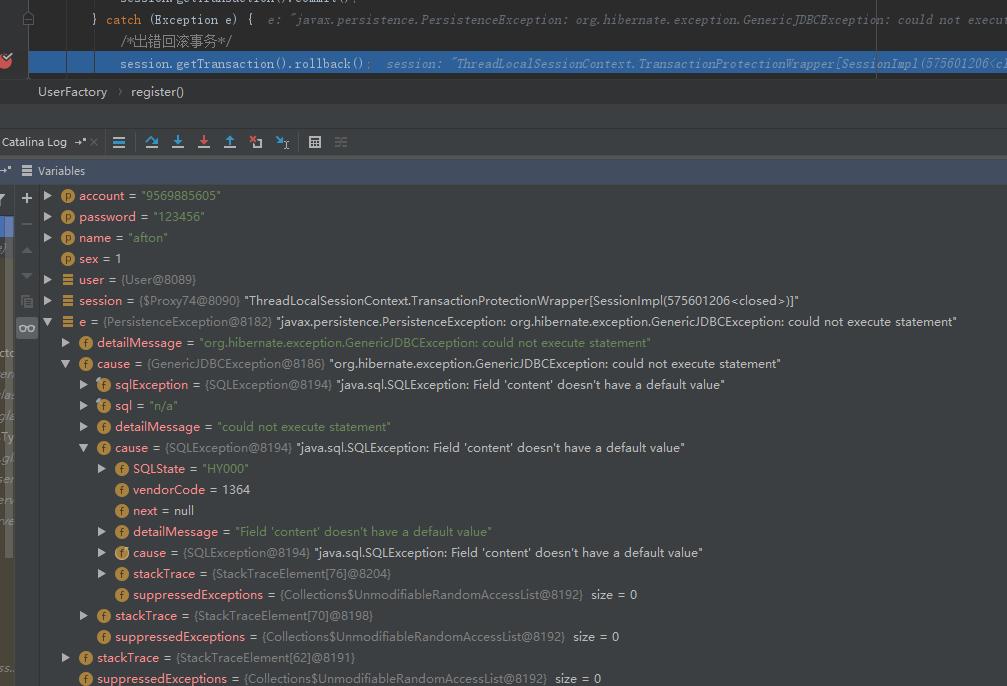Expand the sql = "n/a" node

83,406
